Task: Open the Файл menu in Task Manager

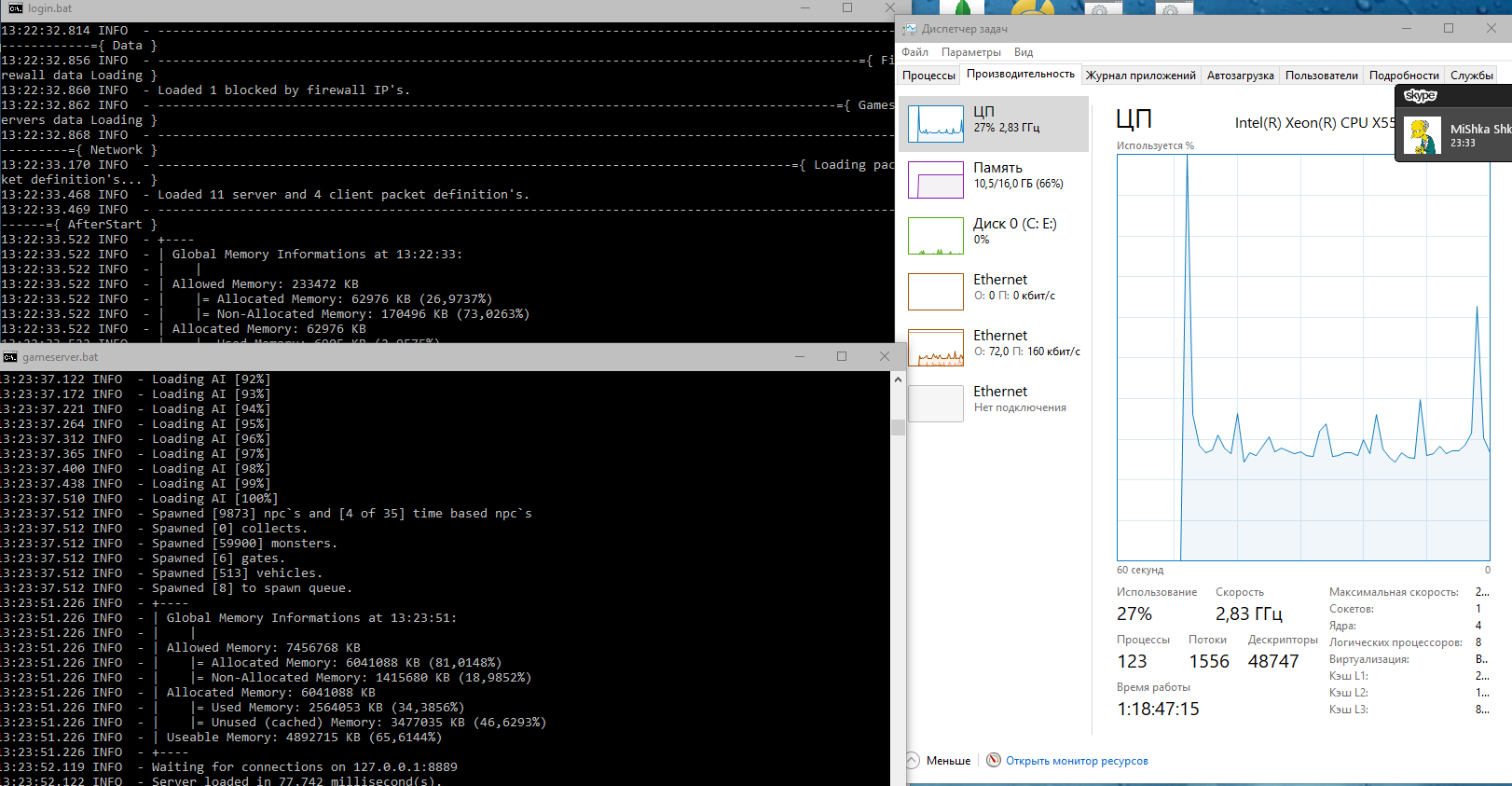Action: [914, 52]
